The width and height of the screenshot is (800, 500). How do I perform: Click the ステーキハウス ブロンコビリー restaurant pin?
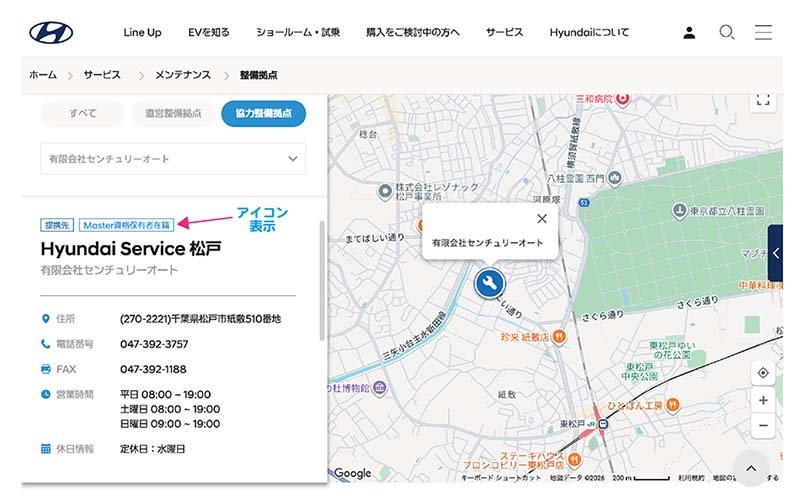(574, 460)
